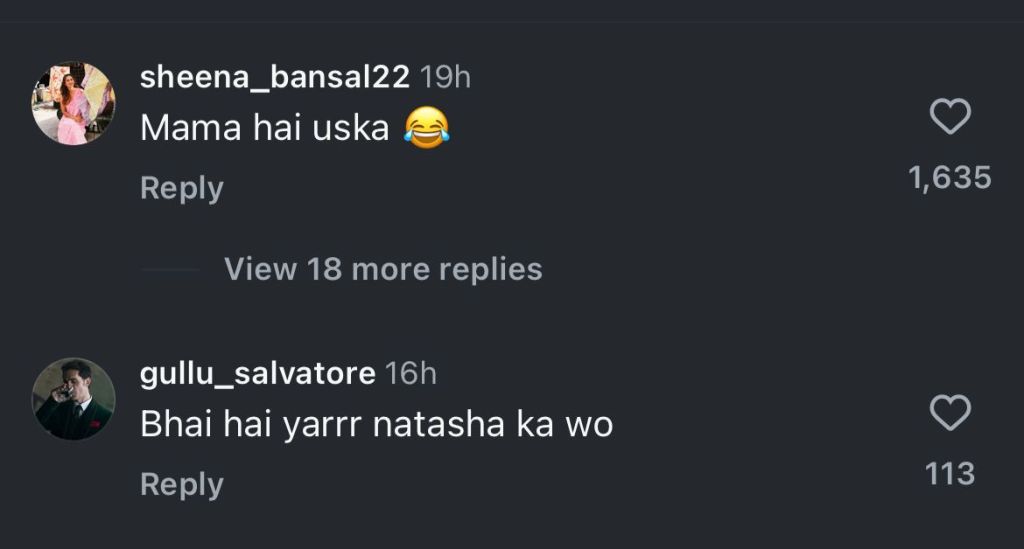
Task: Visit the sheena_bansal22 username link
Action: pos(274,78)
